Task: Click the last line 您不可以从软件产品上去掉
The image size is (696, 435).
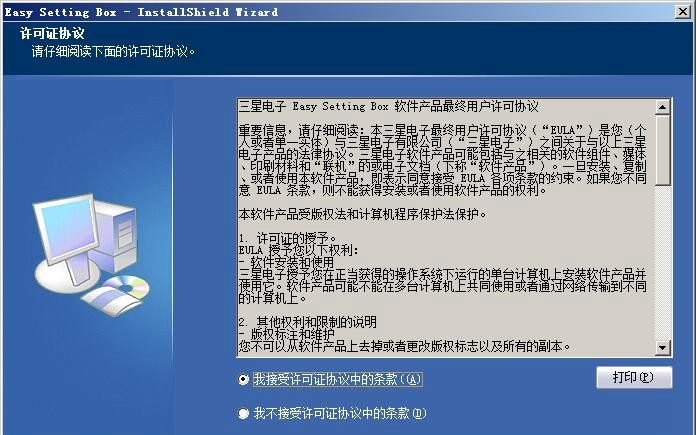Action: coord(405,346)
